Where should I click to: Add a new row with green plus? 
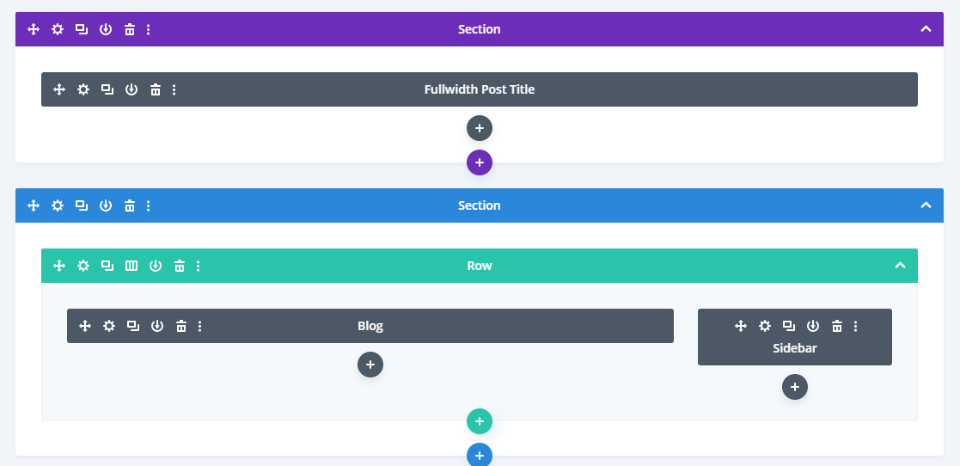[479, 421]
